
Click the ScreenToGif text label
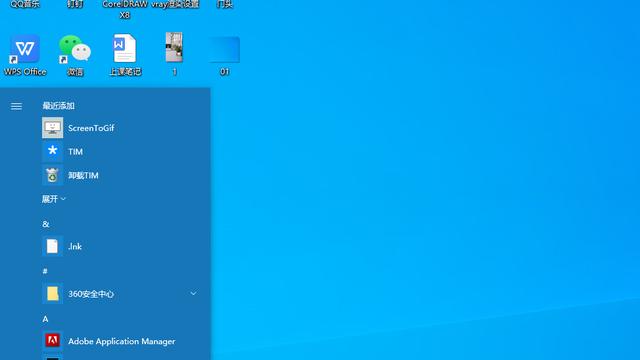pyautogui.click(x=91, y=128)
